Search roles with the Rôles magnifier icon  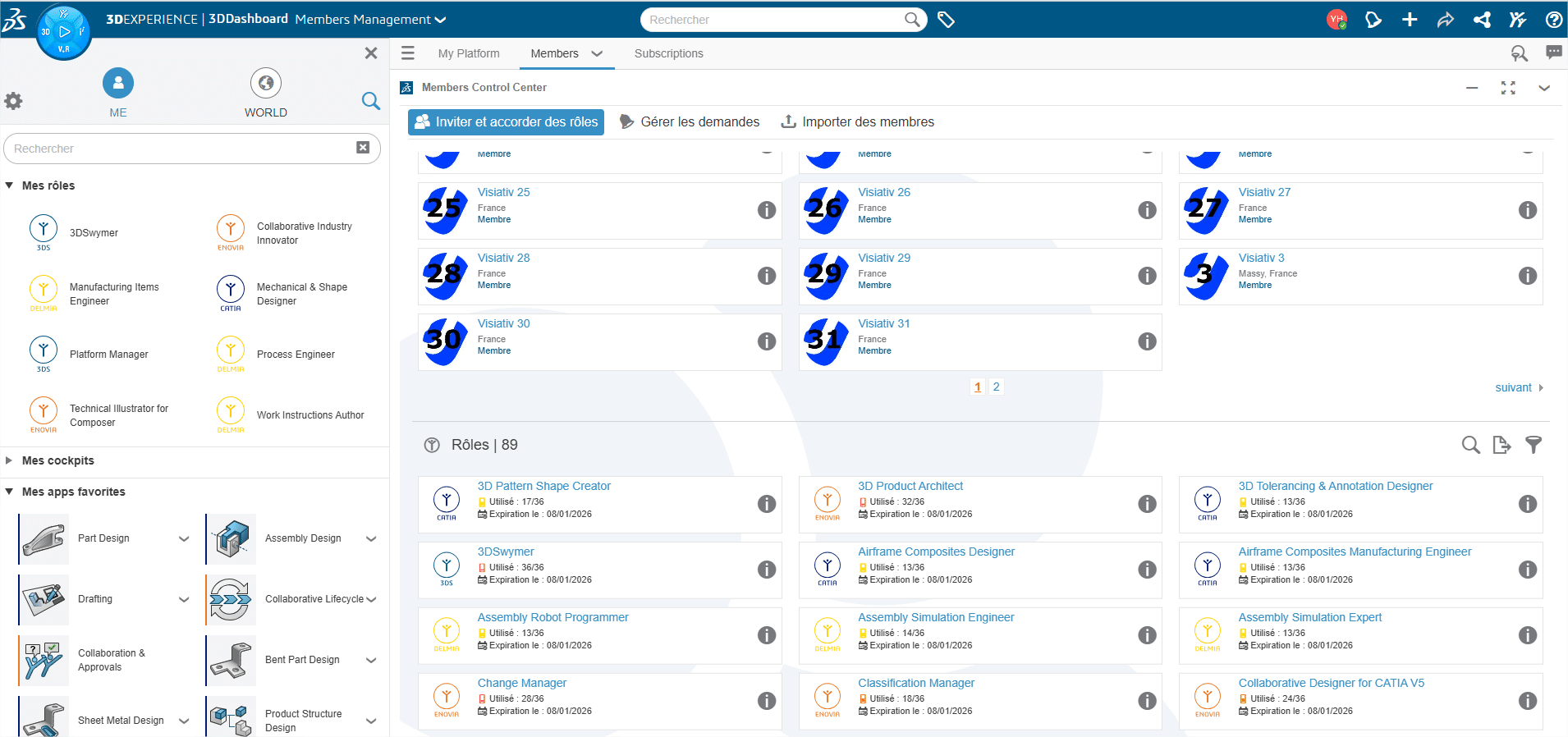(1471, 445)
